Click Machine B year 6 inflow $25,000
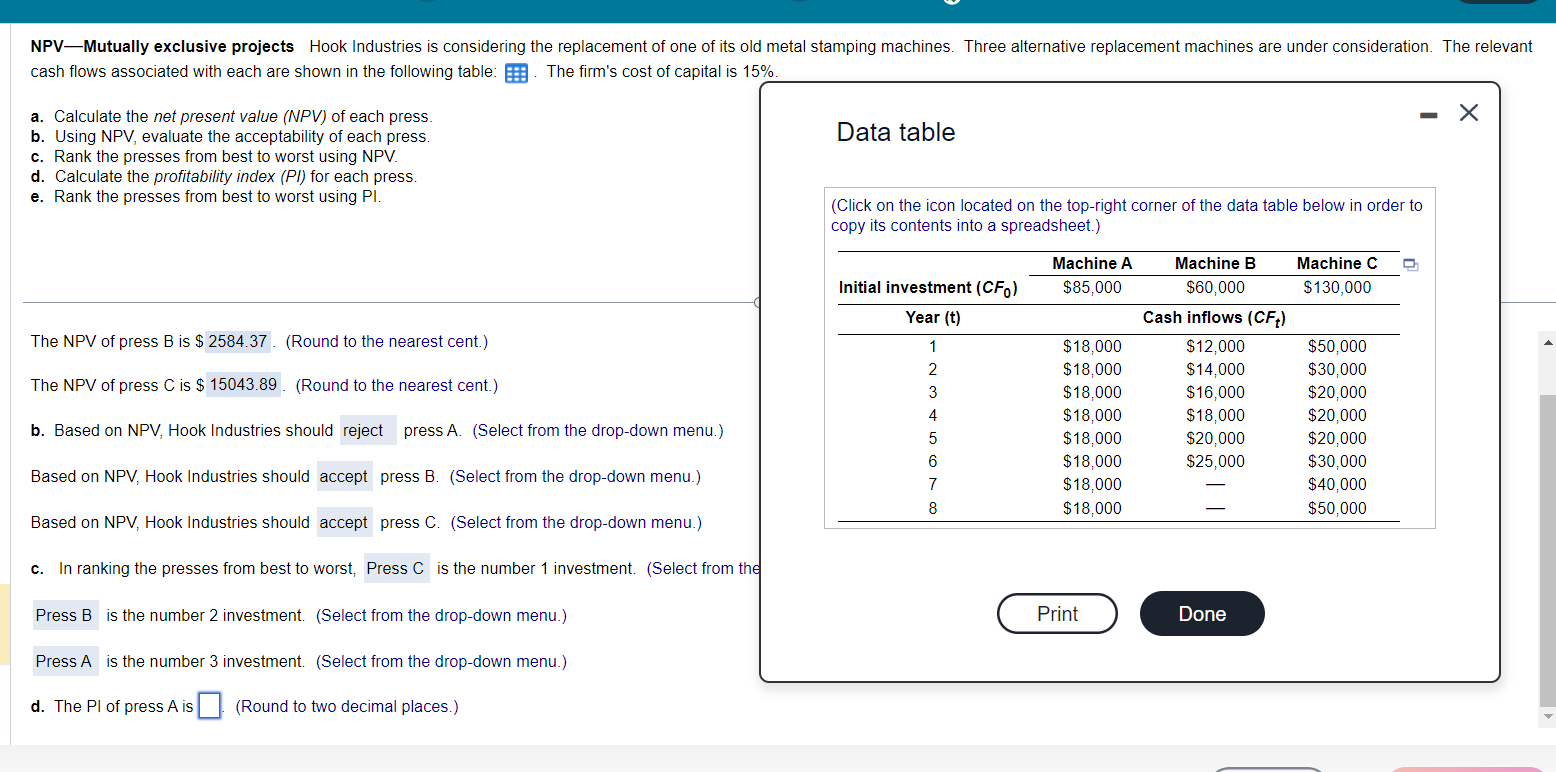The image size is (1556, 772). click(x=1215, y=462)
